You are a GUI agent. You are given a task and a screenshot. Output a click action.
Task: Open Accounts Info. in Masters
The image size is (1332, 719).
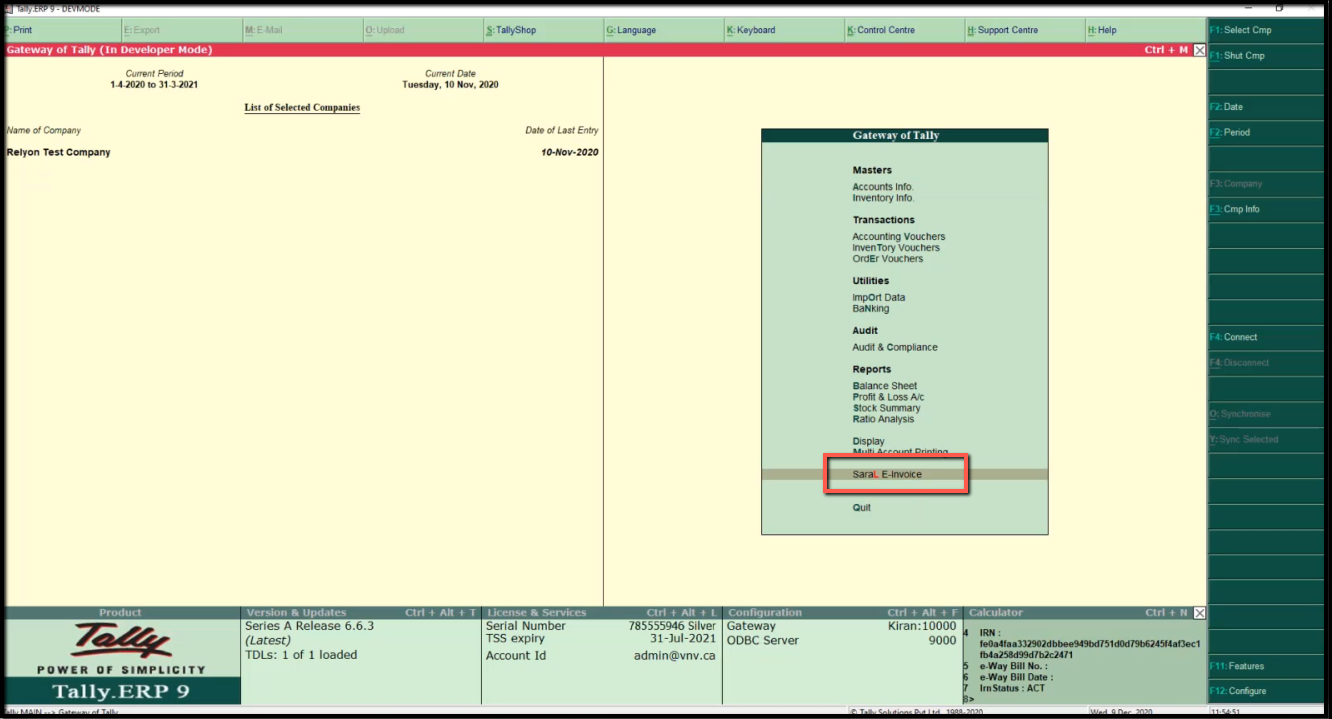[883, 187]
